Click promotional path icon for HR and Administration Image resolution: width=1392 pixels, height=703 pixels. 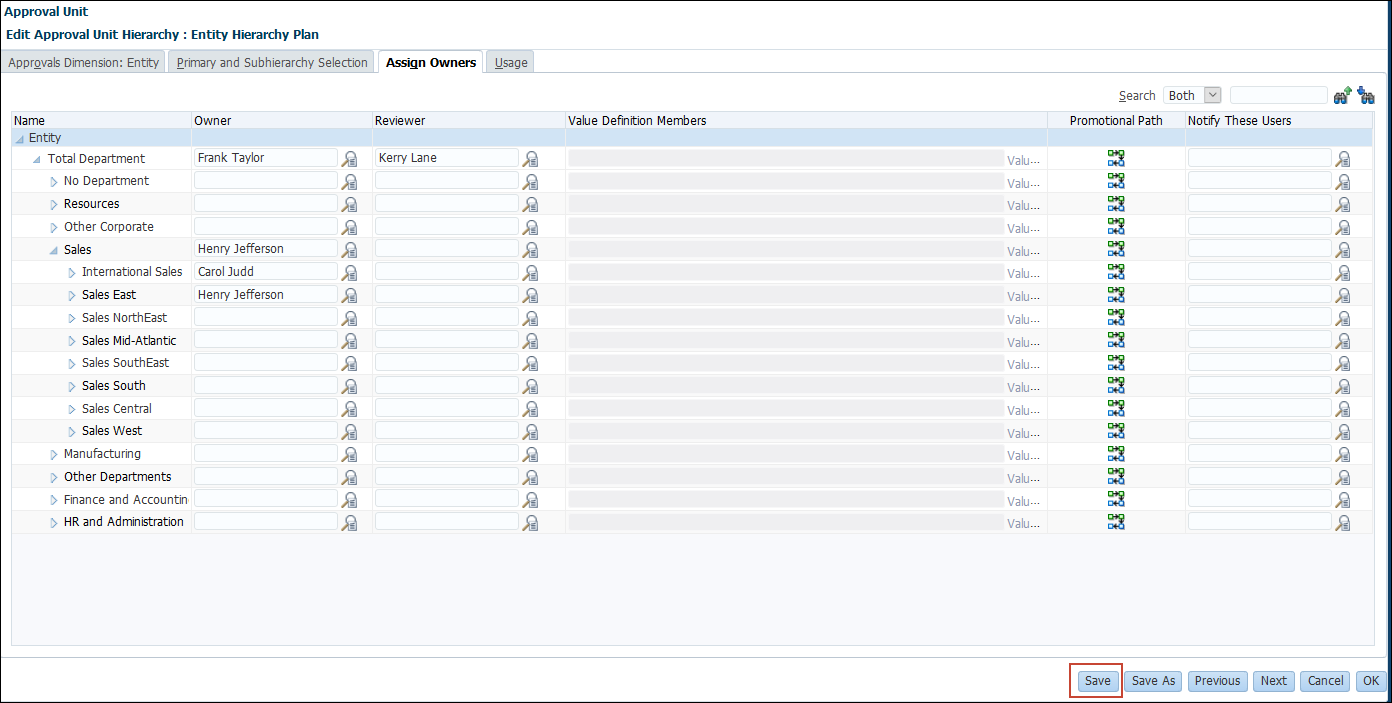(x=1116, y=522)
